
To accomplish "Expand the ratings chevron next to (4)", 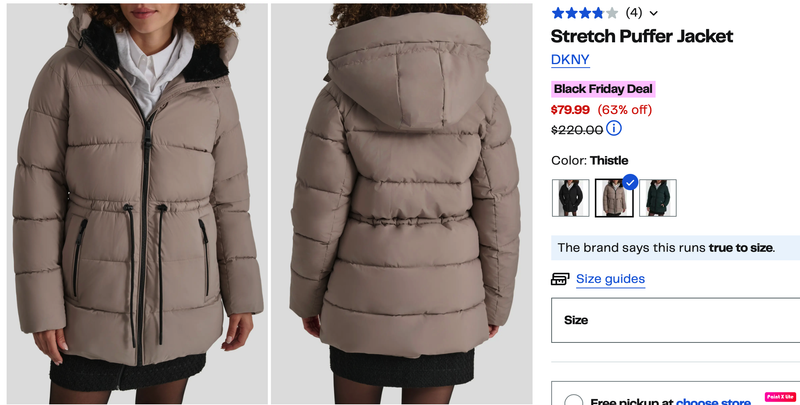I will point(654,14).
